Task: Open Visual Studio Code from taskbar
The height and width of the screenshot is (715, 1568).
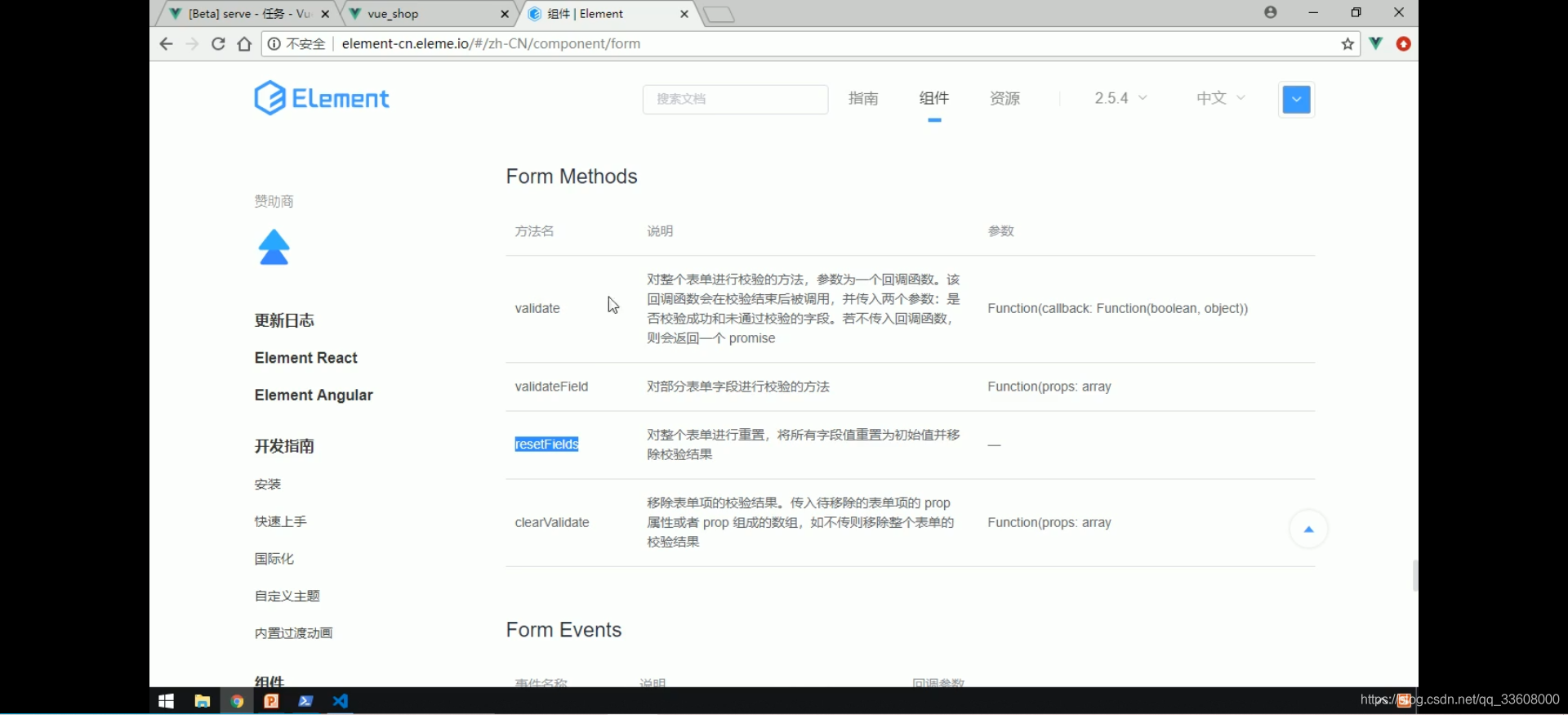Action: point(341,701)
